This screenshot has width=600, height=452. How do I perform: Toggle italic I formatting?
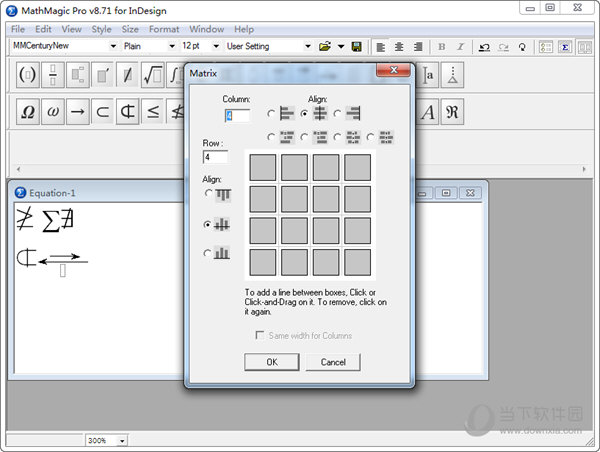(460, 47)
